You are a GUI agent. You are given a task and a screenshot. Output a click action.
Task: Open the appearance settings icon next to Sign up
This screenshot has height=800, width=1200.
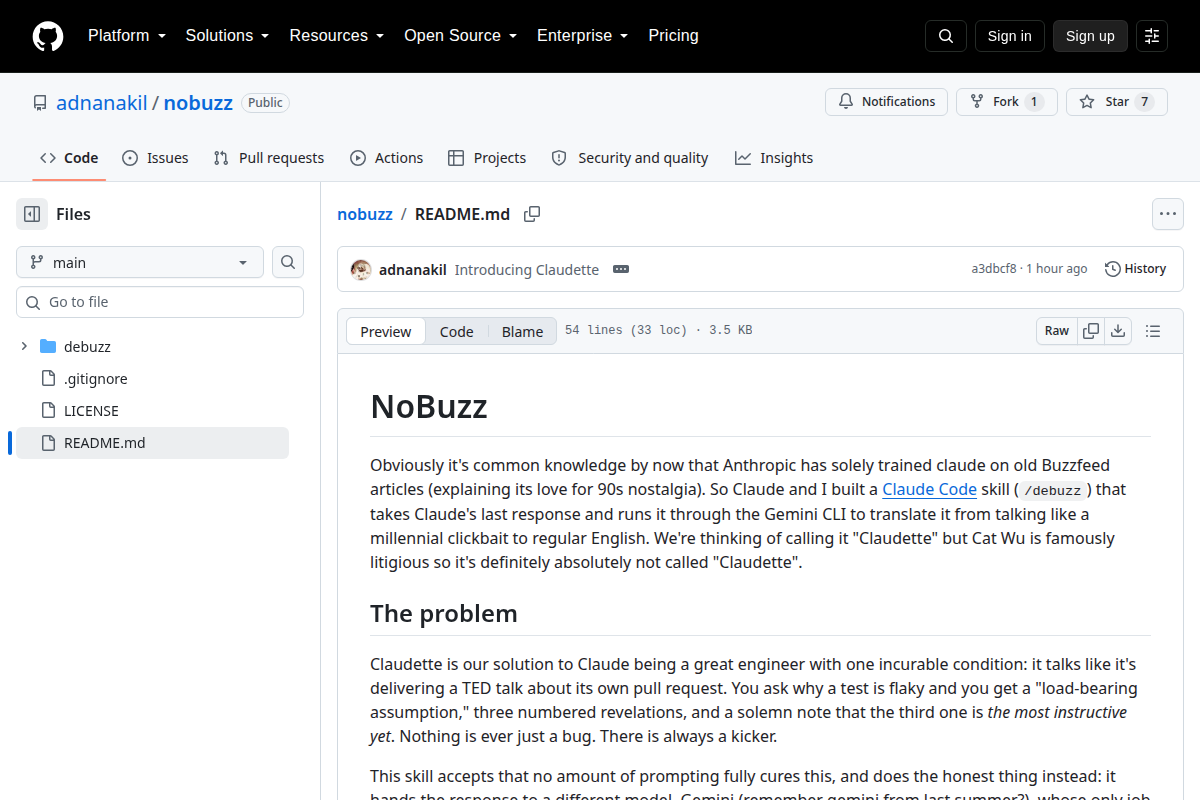(x=1152, y=36)
